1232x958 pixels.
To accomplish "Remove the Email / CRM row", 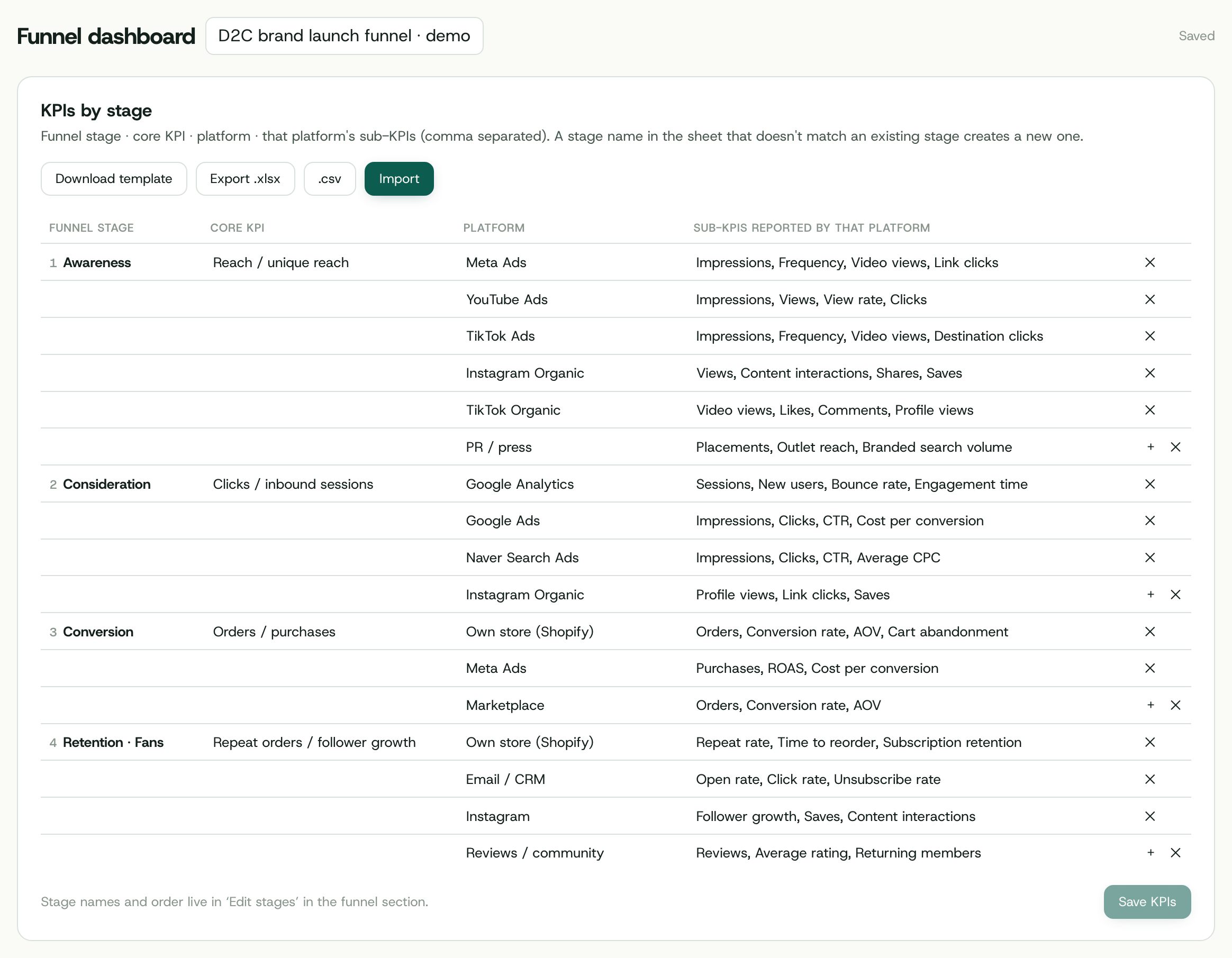I will (1149, 779).
